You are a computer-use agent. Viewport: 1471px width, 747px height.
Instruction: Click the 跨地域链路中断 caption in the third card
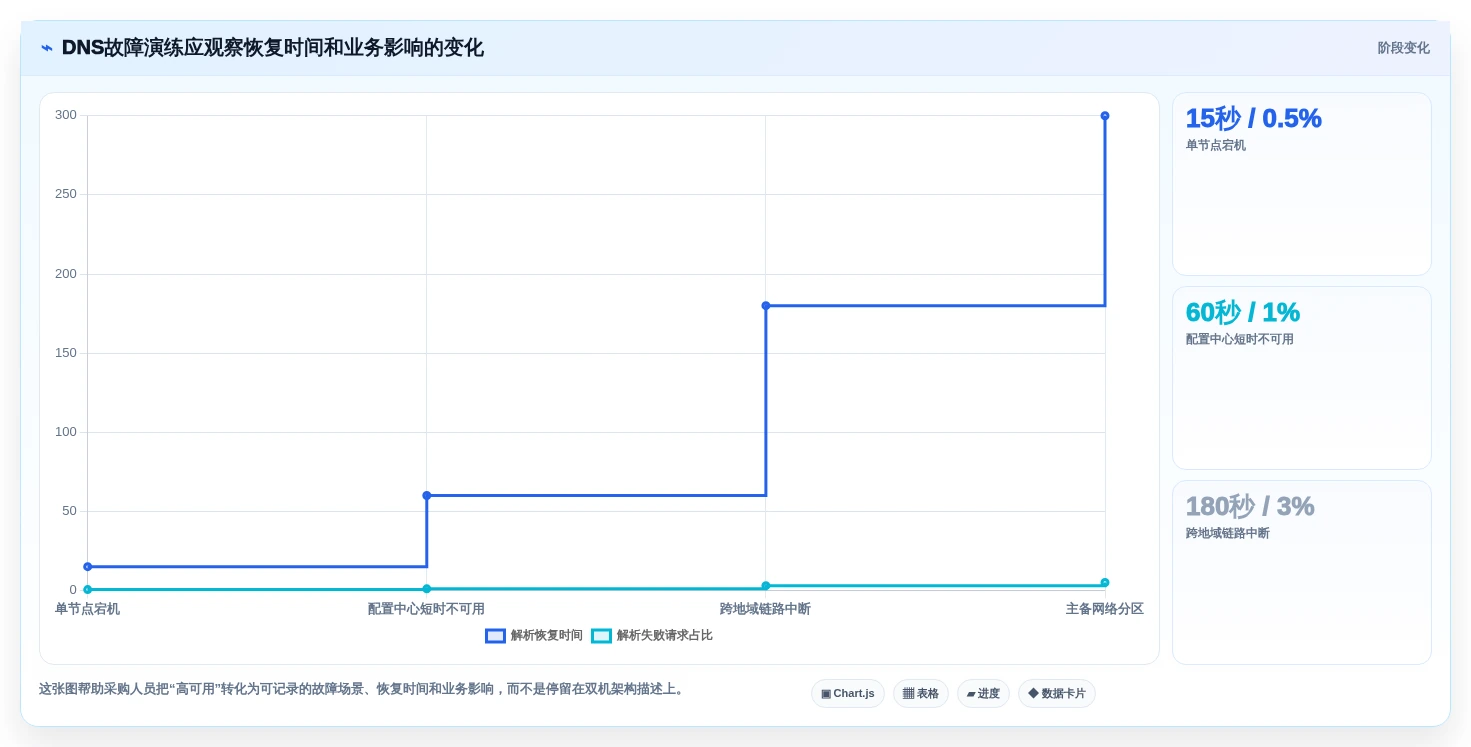coord(1228,533)
